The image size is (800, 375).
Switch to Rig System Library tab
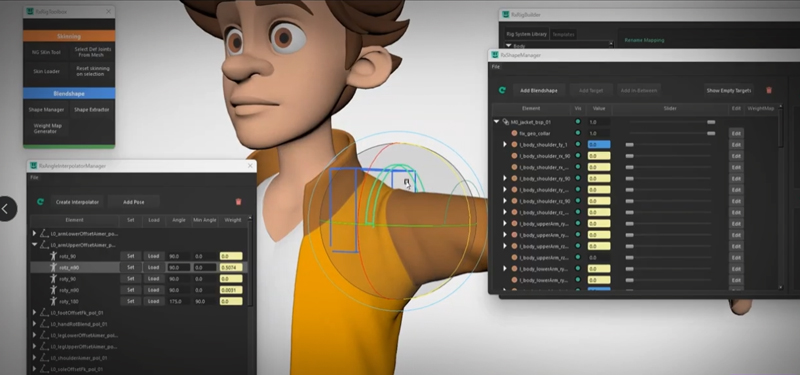(x=526, y=34)
